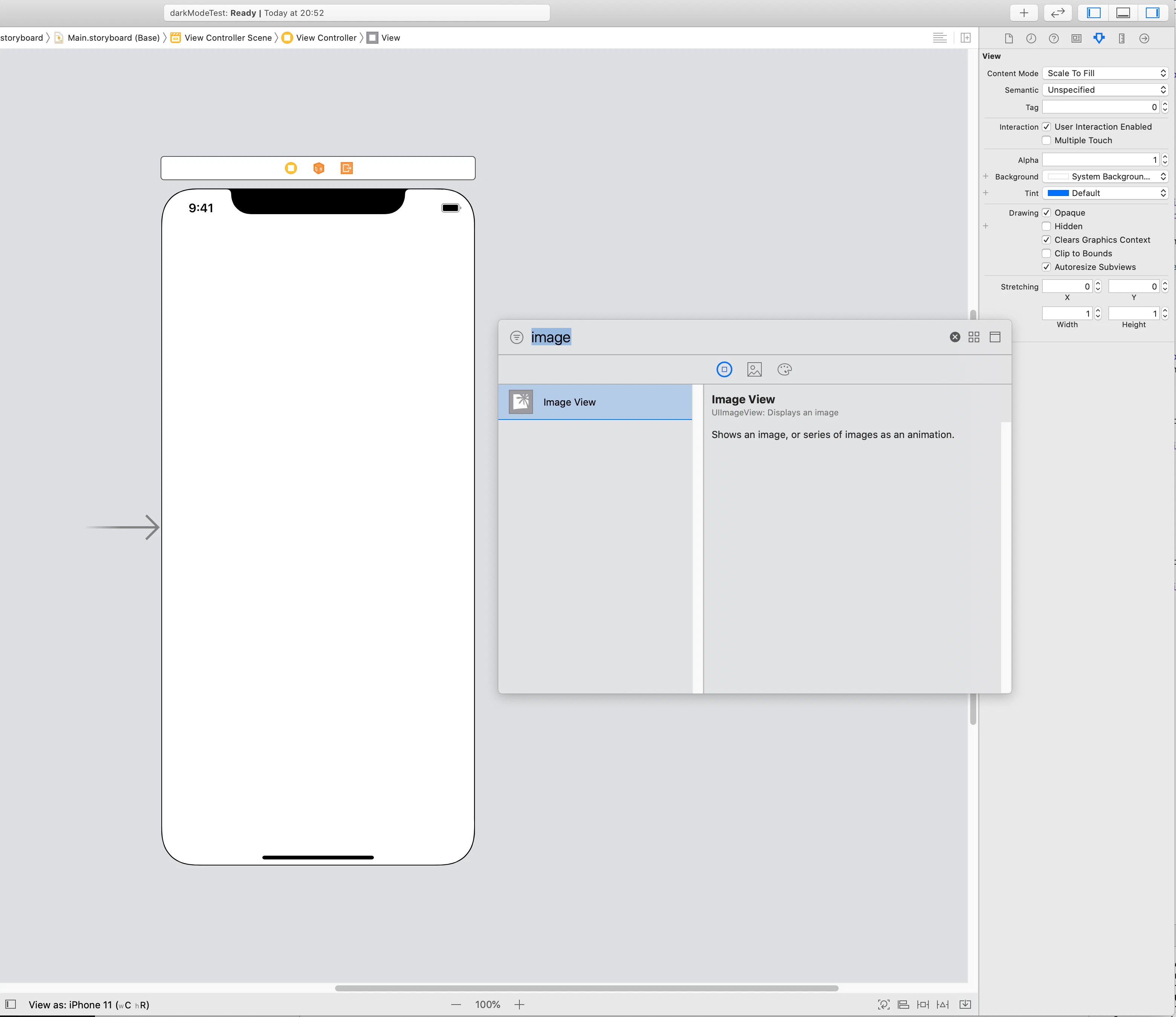The width and height of the screenshot is (1176, 1017).
Task: Toggle library details pane icon
Action: (995, 337)
